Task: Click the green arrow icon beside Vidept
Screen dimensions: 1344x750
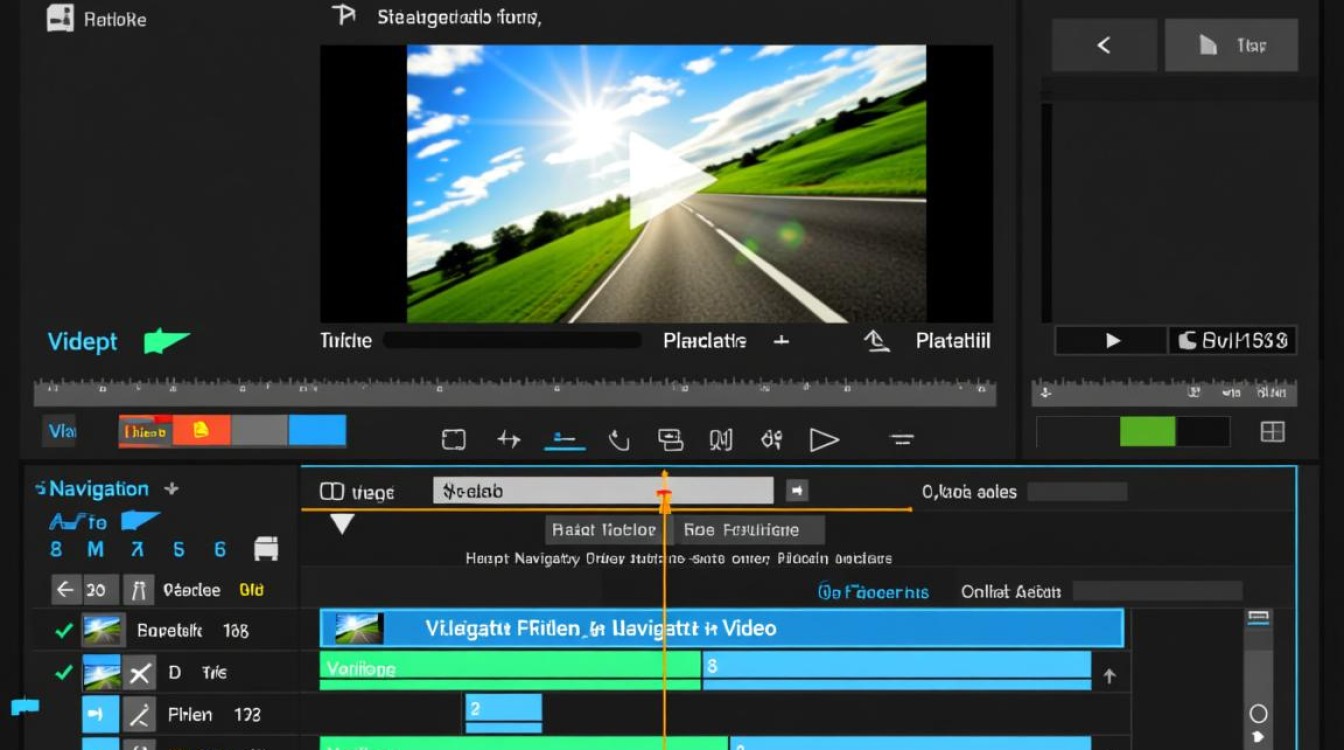Action: pos(166,341)
